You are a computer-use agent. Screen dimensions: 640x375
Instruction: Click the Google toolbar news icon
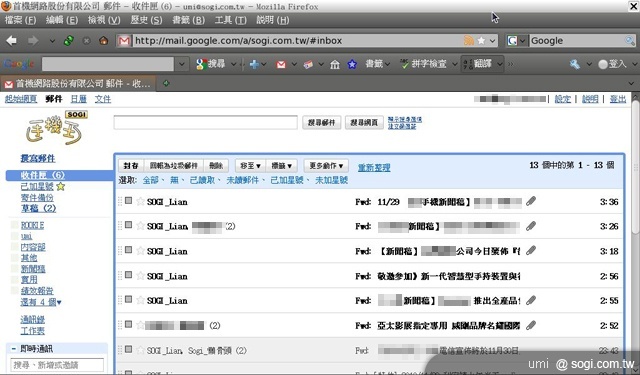click(309, 64)
